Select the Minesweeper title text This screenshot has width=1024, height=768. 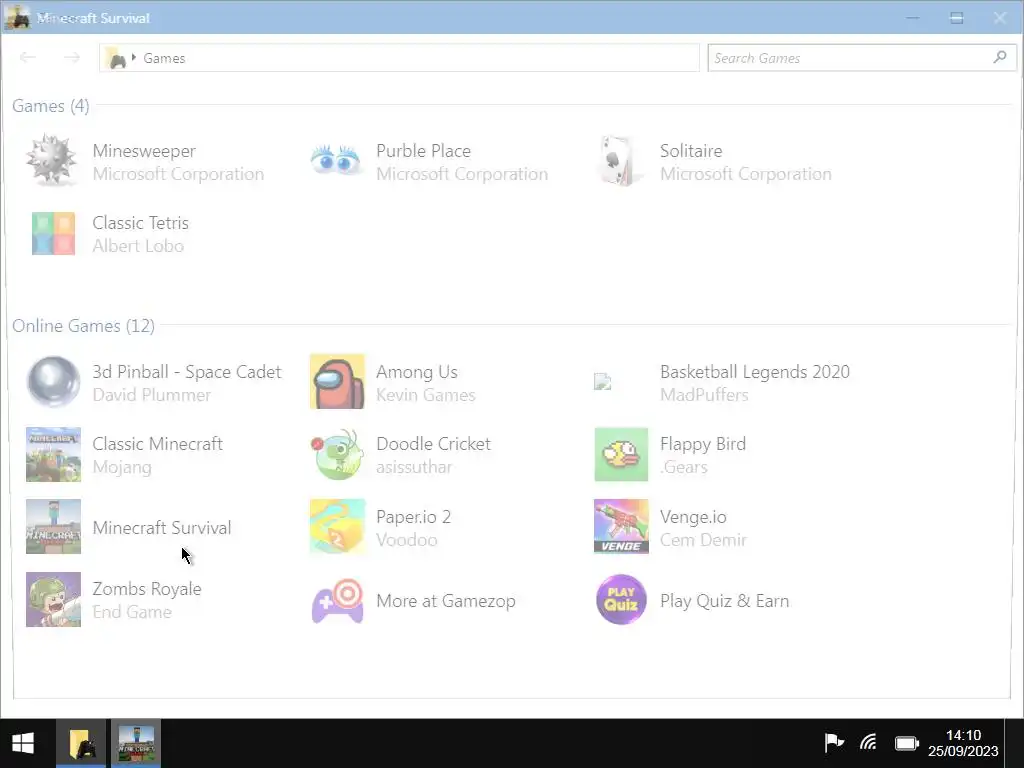[x=144, y=151]
